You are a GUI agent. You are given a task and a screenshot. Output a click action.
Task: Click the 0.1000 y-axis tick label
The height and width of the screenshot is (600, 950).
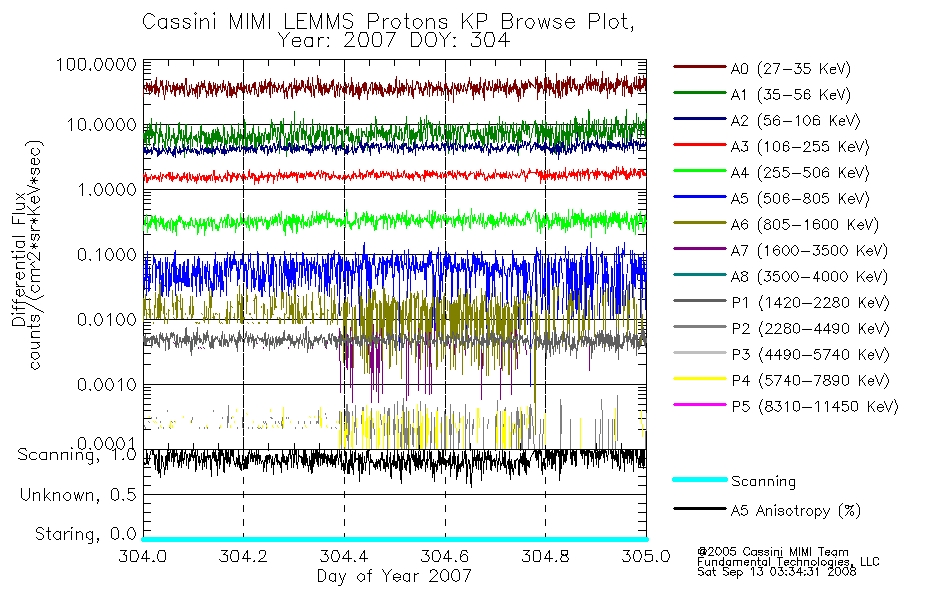click(107, 255)
